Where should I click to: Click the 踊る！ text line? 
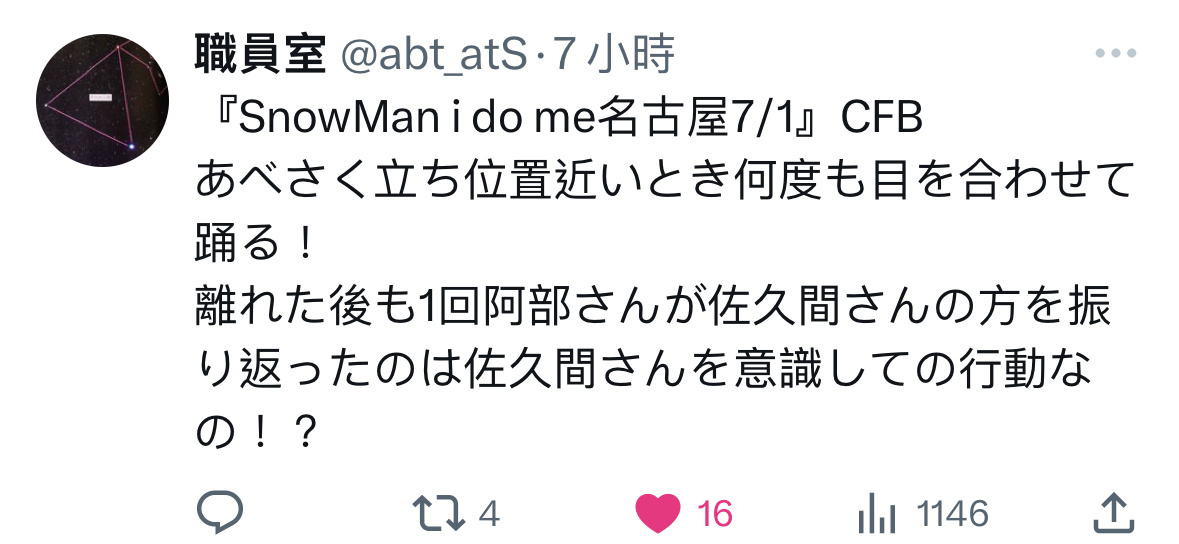[x=254, y=244]
